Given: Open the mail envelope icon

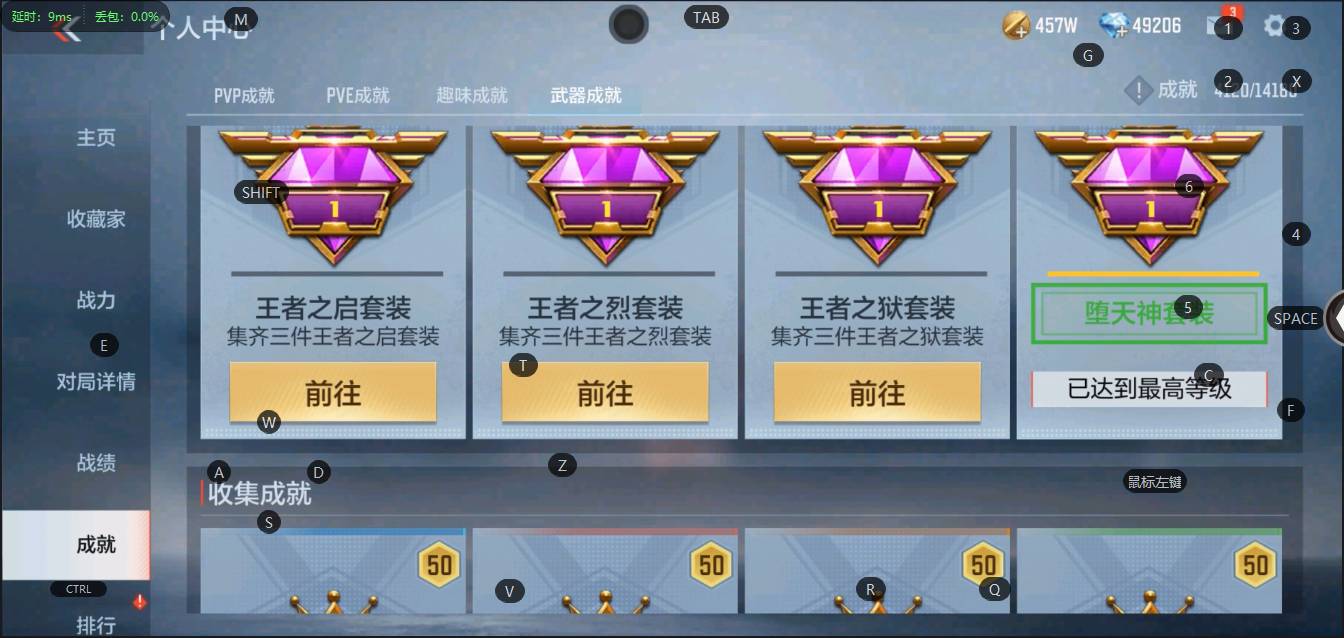Looking at the screenshot, I should coord(1219,26).
